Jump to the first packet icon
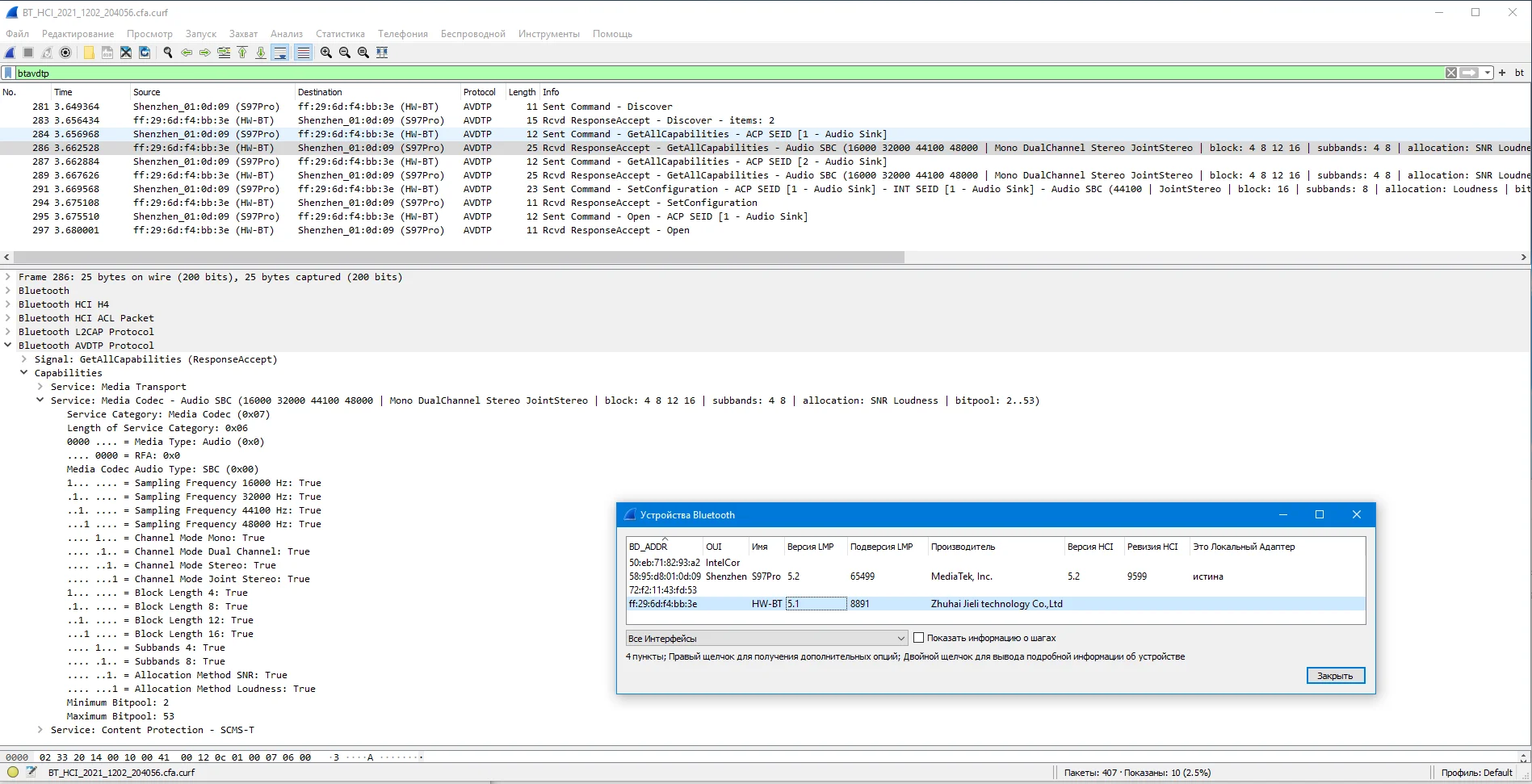The height and width of the screenshot is (784, 1532). click(x=242, y=52)
